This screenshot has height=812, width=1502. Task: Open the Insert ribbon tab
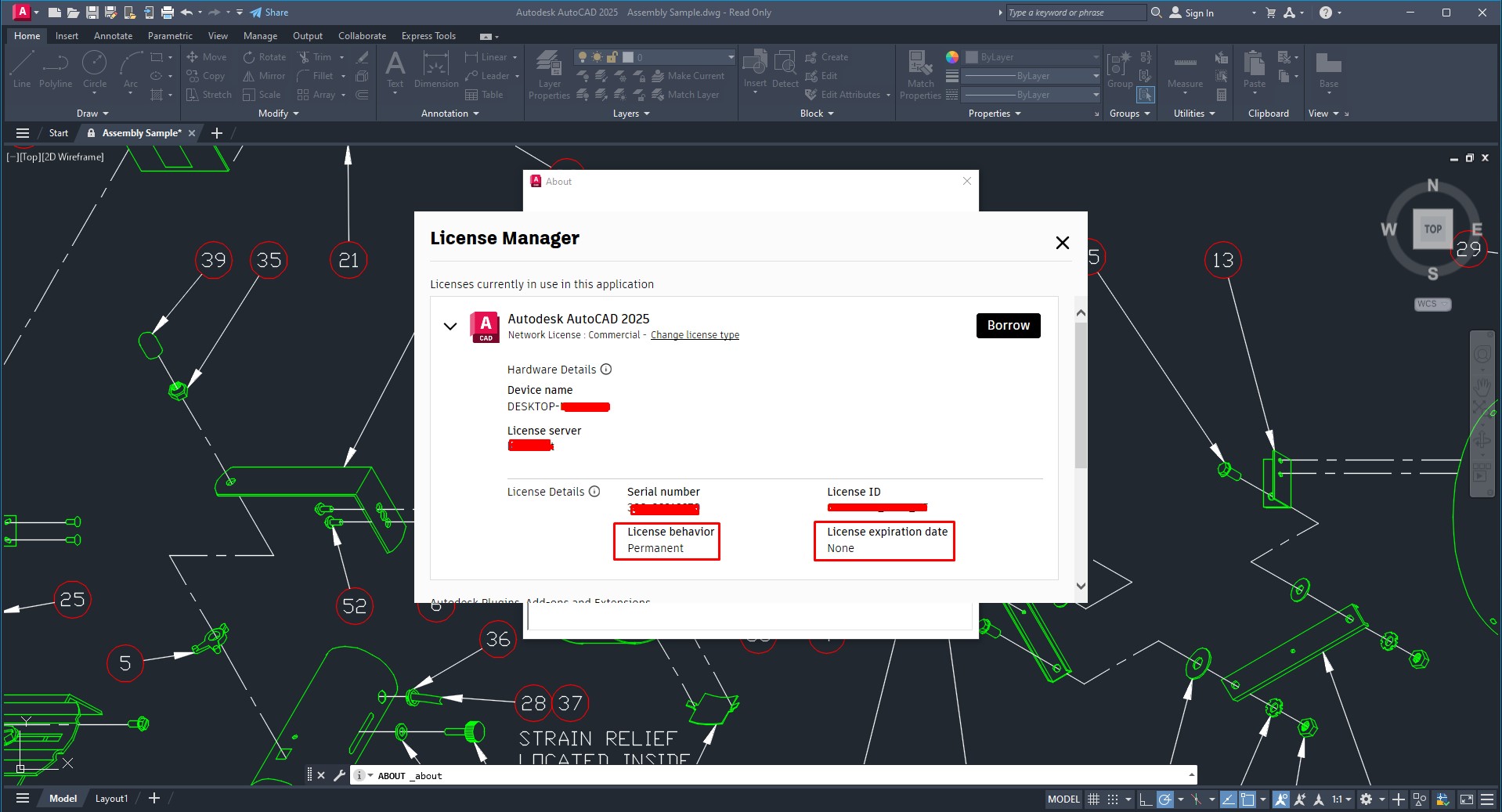click(67, 36)
